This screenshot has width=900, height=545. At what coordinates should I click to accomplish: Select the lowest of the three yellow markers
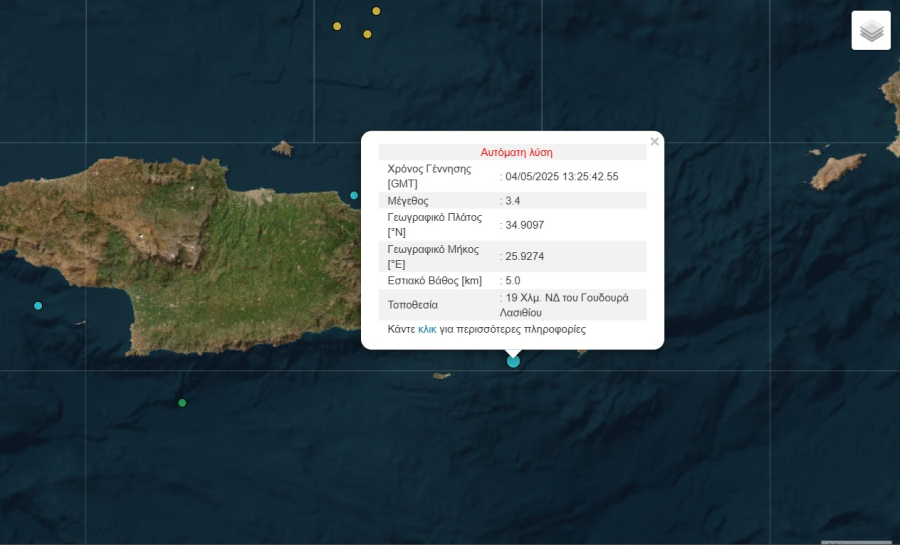click(x=367, y=34)
